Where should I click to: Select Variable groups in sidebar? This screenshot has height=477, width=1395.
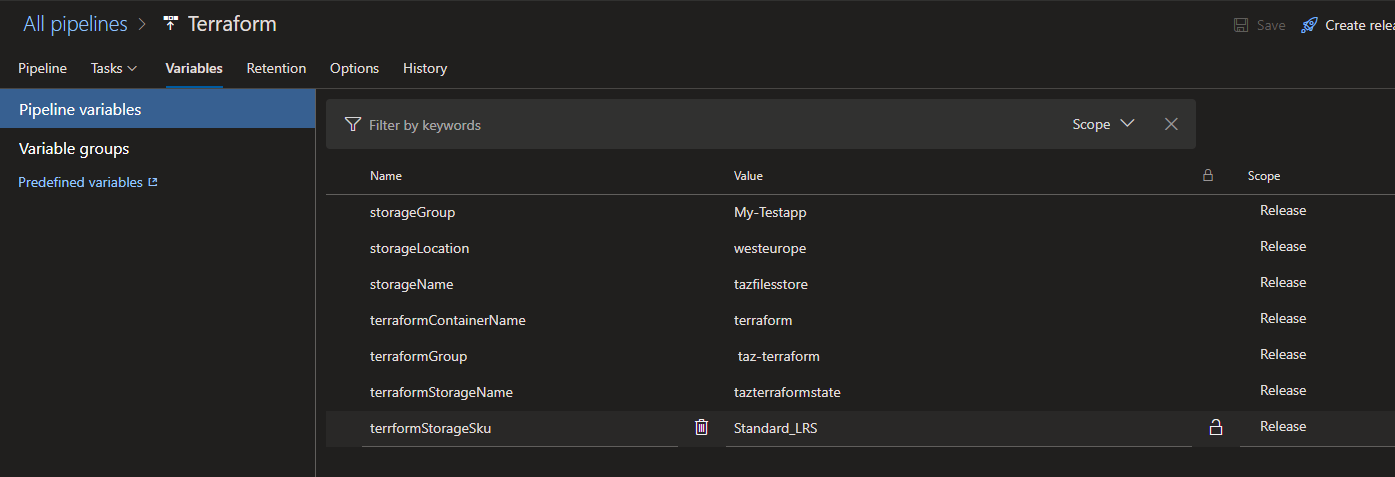[74, 149]
